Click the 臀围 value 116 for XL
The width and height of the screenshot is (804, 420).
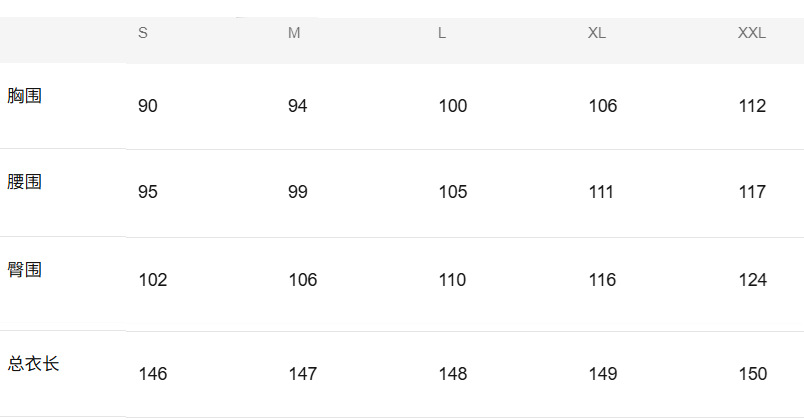tap(603, 280)
